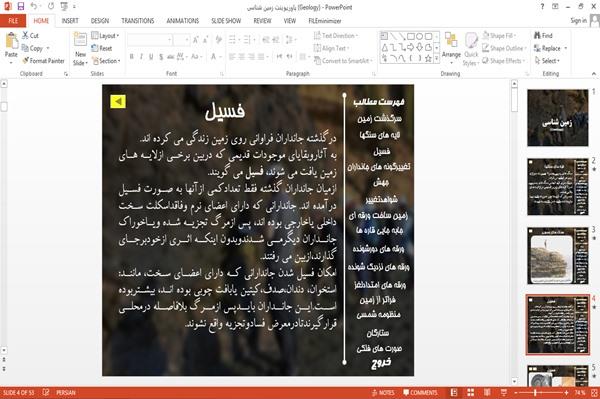
Task: Click the Copy button in Clipboard
Action: [32, 48]
